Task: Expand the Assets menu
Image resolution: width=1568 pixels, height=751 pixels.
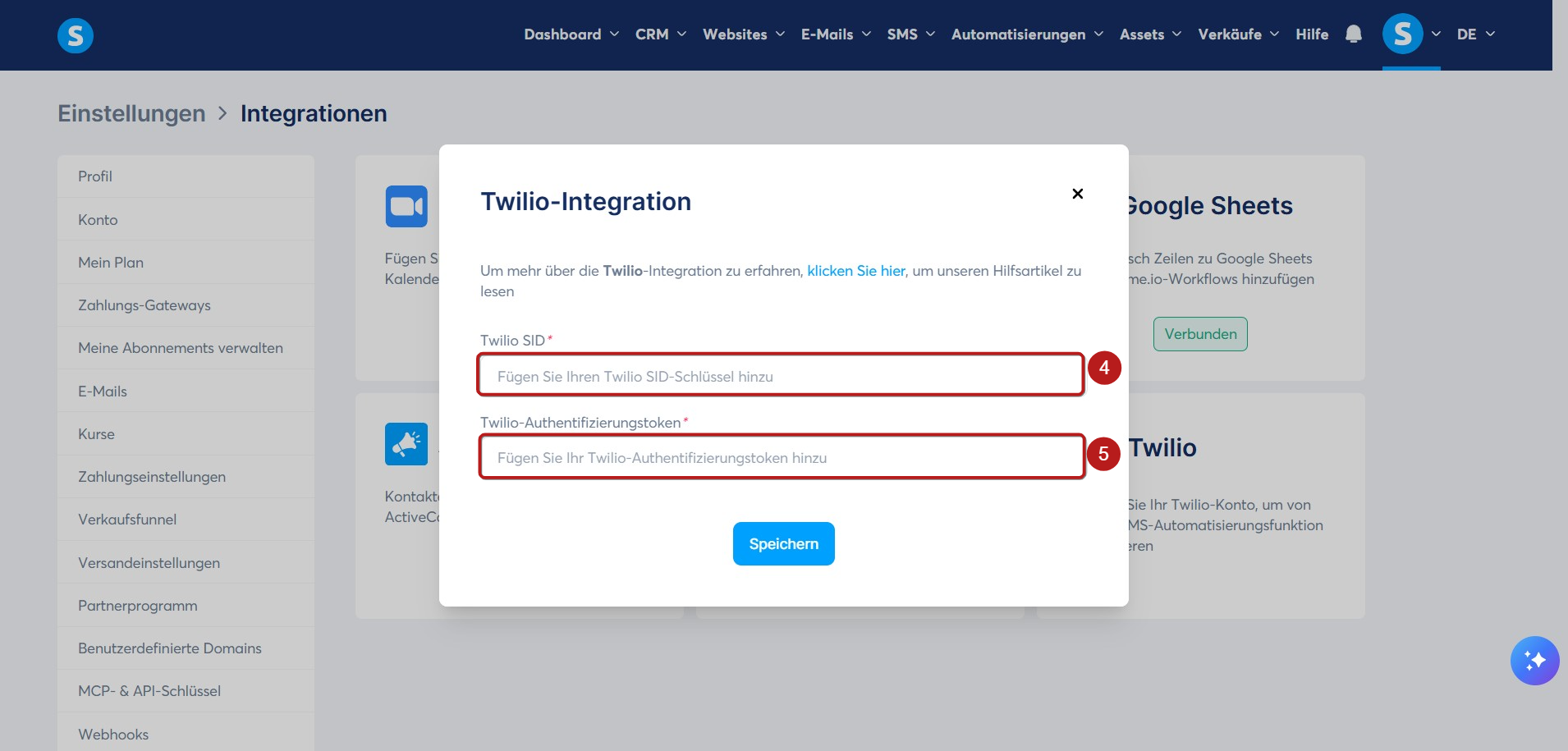Action: (x=1150, y=34)
